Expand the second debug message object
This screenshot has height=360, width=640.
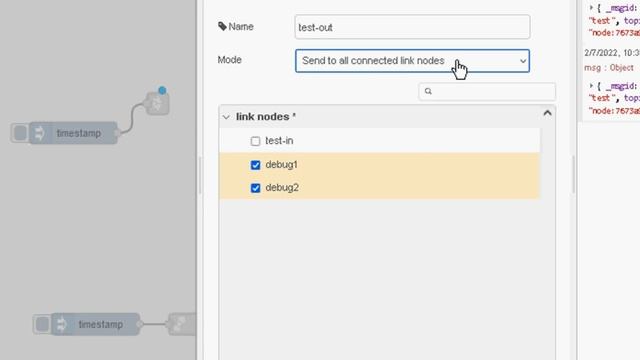pos(591,85)
